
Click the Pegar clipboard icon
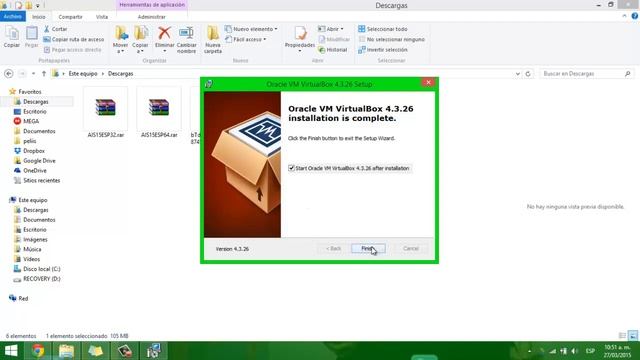click(x=31, y=37)
